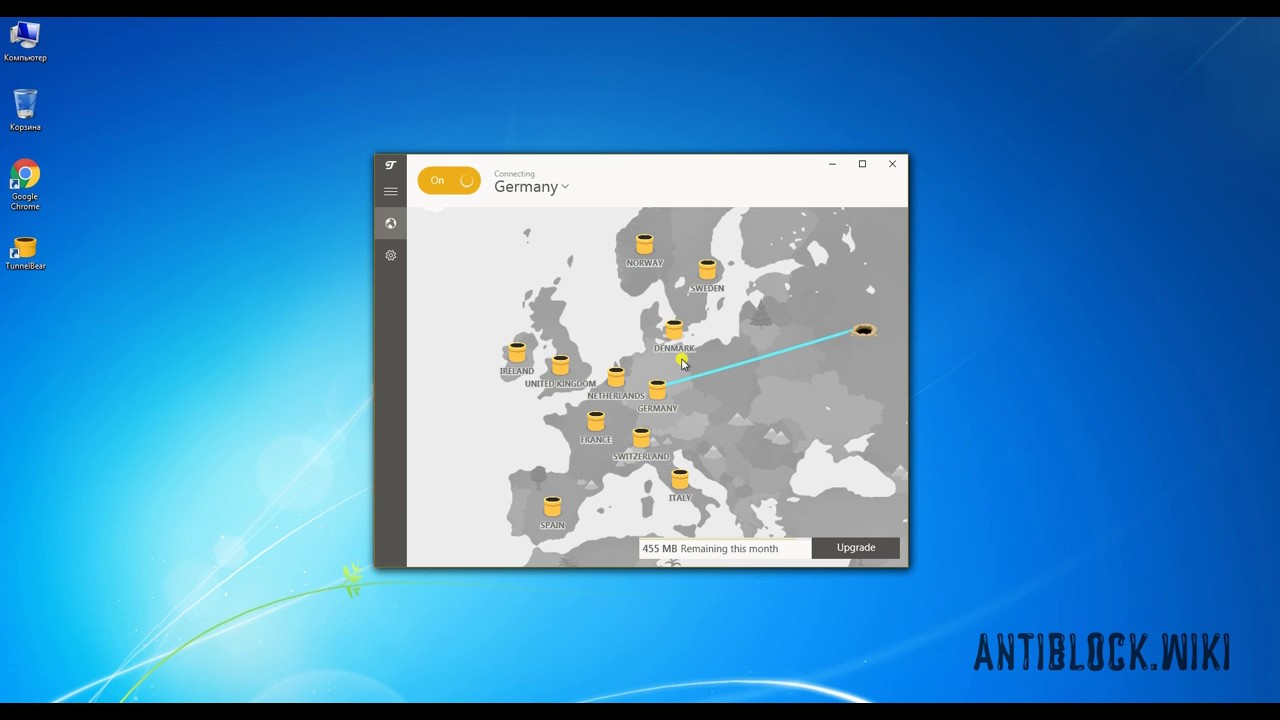1280x720 pixels.
Task: Minimize the TunnelBear window
Action: pyautogui.click(x=832, y=164)
